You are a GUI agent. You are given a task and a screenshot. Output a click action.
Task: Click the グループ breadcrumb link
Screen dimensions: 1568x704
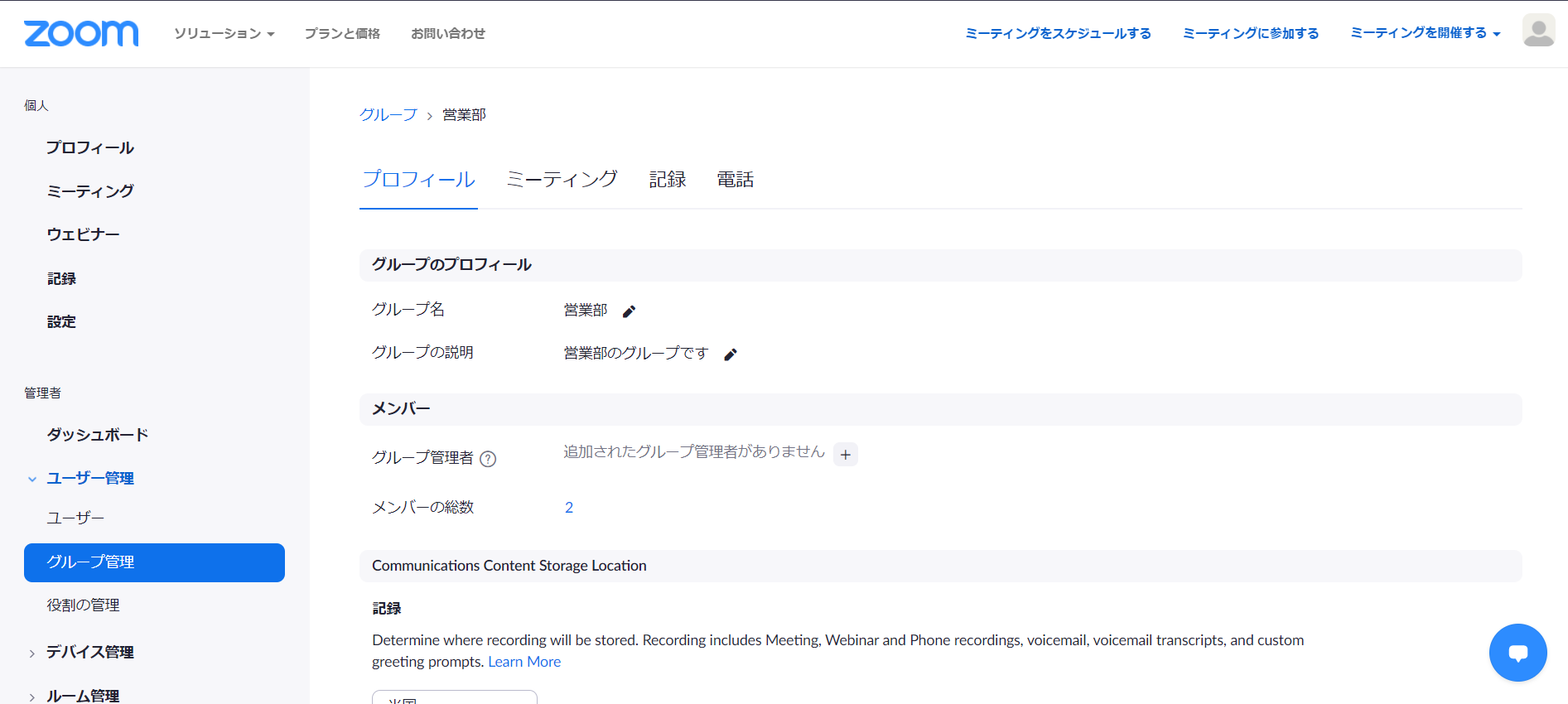(x=388, y=115)
